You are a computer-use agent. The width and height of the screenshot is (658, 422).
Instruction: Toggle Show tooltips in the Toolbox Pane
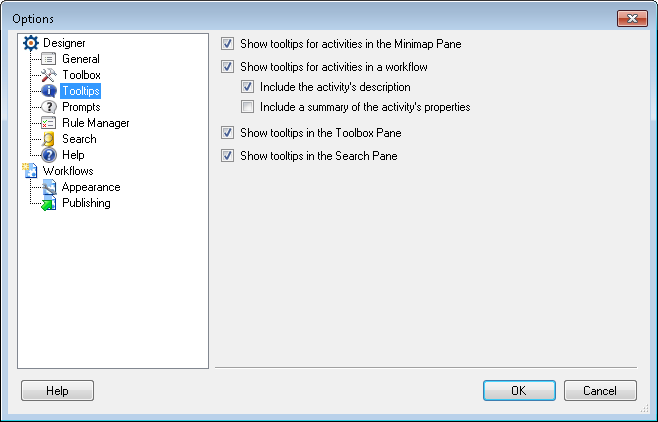(227, 133)
